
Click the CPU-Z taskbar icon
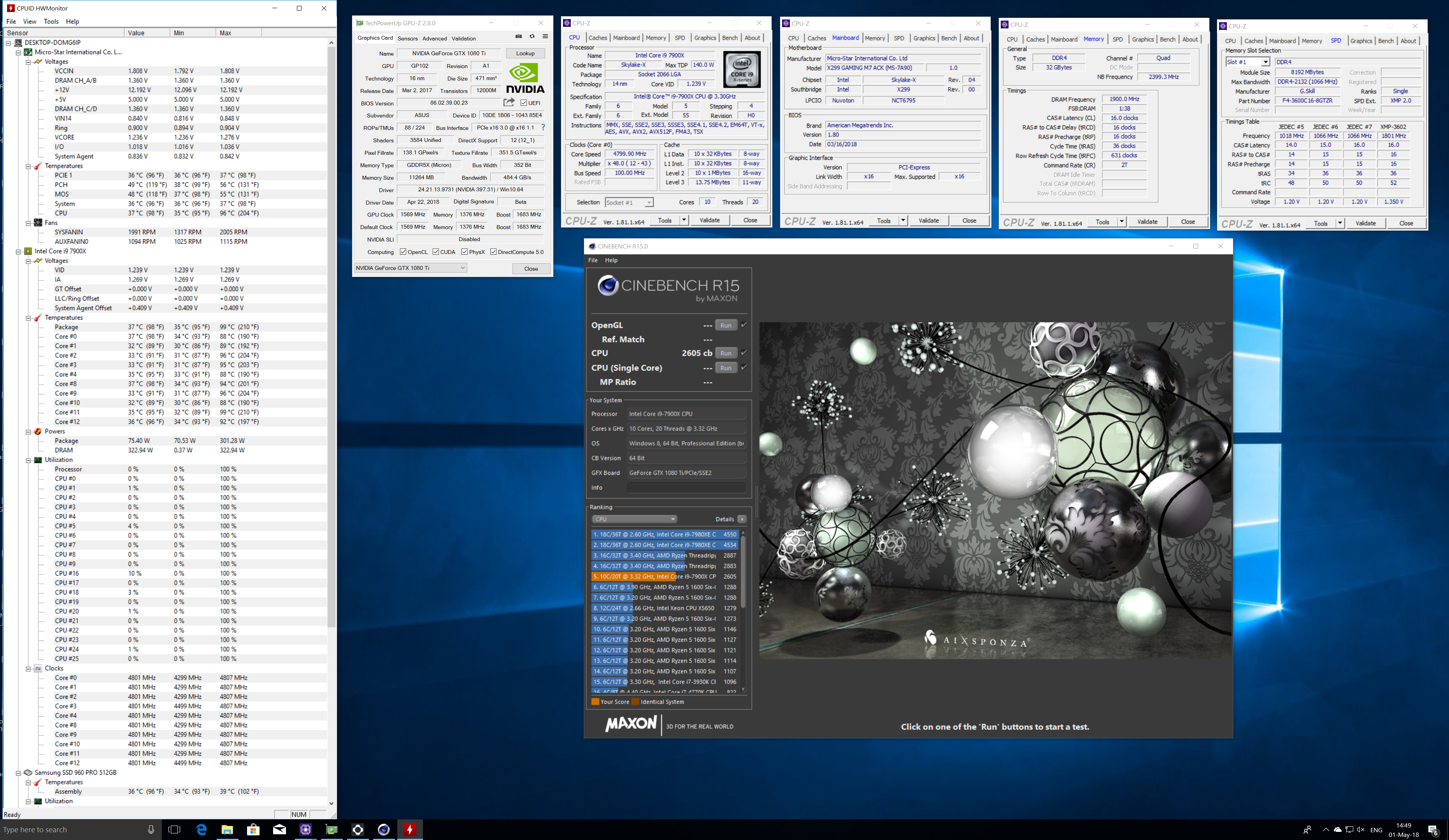[305, 829]
